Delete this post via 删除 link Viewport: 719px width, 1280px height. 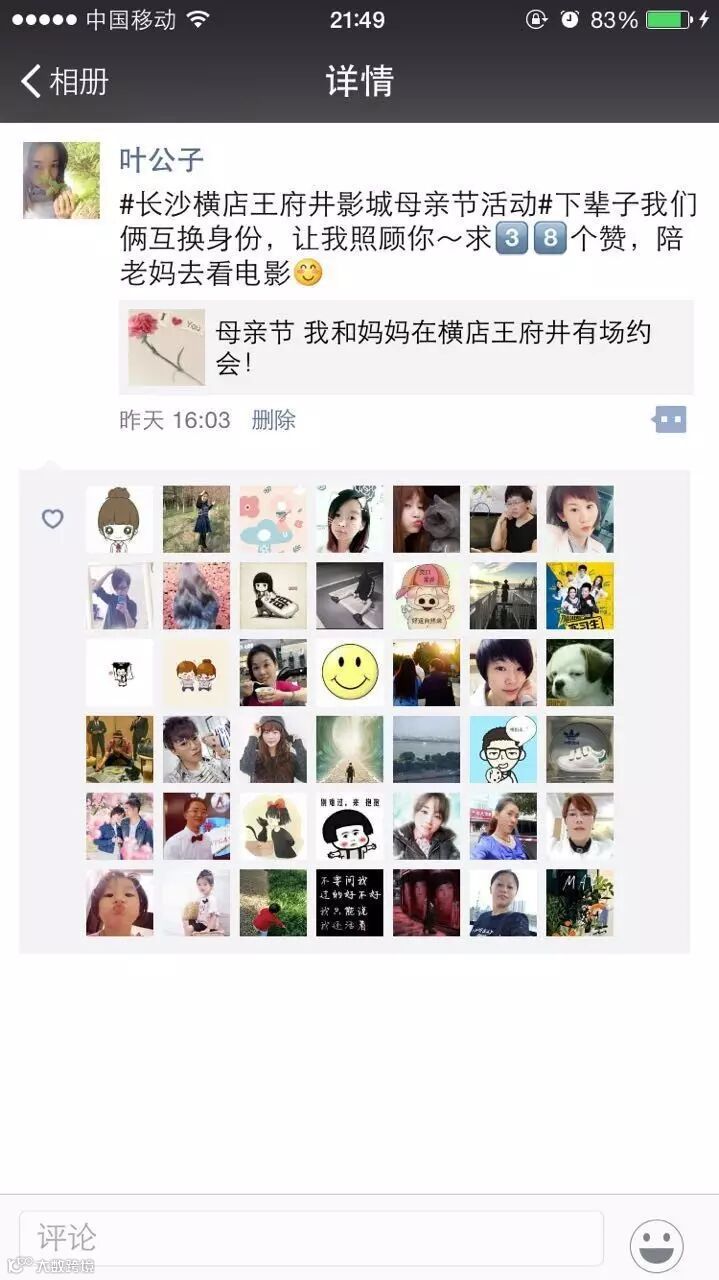pos(273,420)
